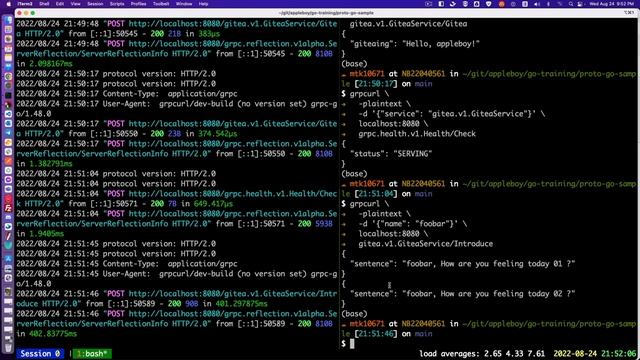The image size is (640, 360).
Task: Click the 'in 2.098167ms' latency text
Action: (44, 64)
